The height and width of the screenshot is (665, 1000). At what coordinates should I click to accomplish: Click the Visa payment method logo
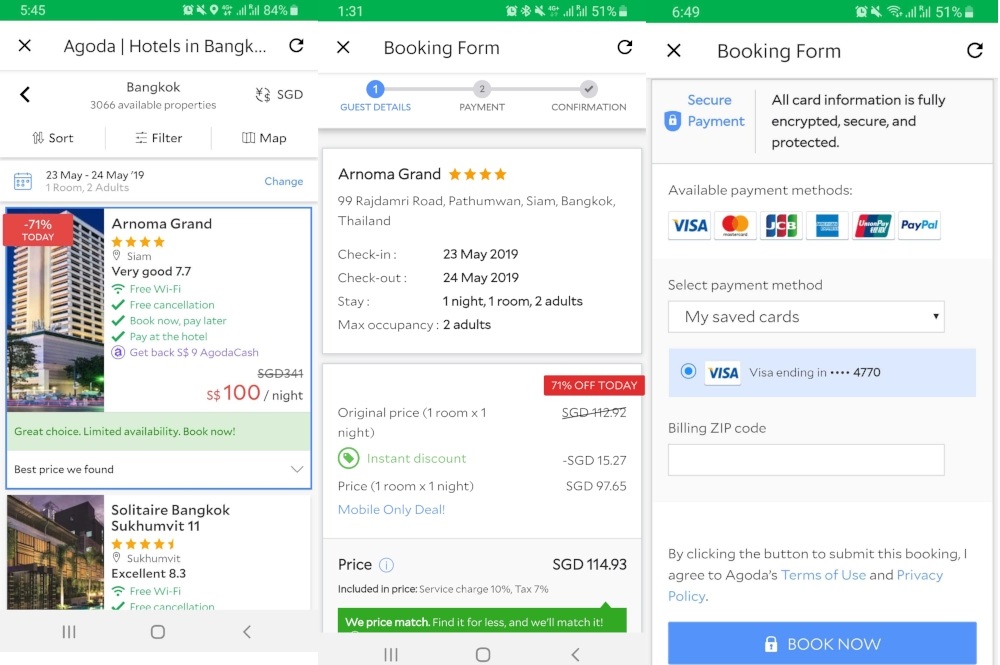pyautogui.click(x=689, y=225)
